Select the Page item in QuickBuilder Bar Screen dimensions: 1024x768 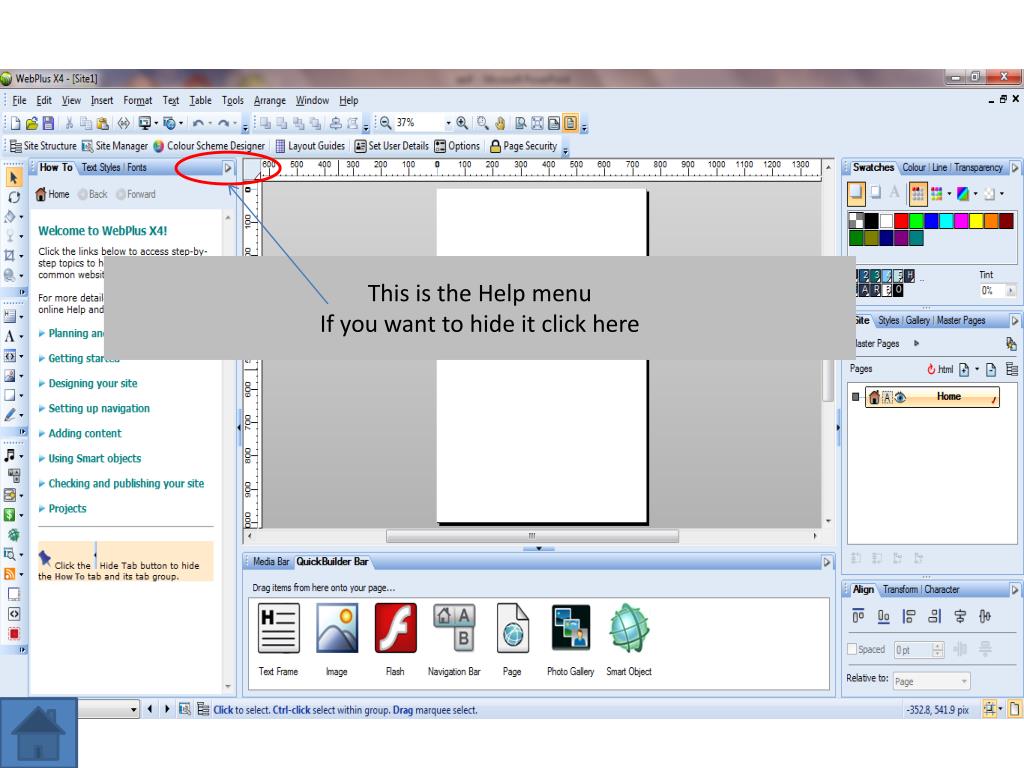[x=513, y=639]
